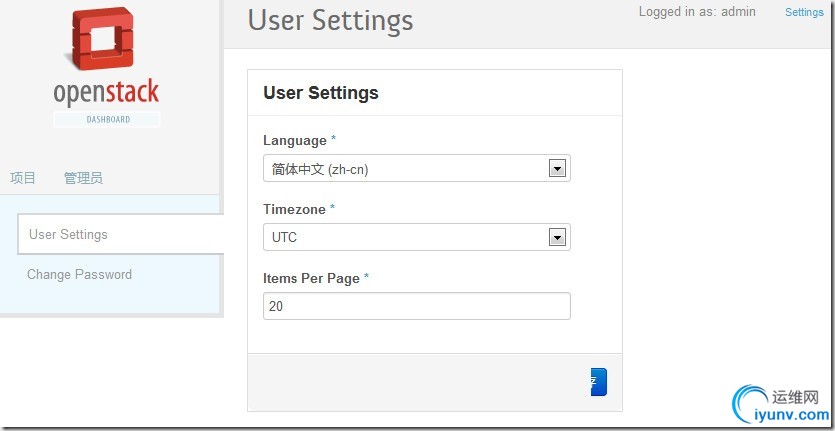Click the Language field label
This screenshot has height=431, width=835.
tap(294, 140)
